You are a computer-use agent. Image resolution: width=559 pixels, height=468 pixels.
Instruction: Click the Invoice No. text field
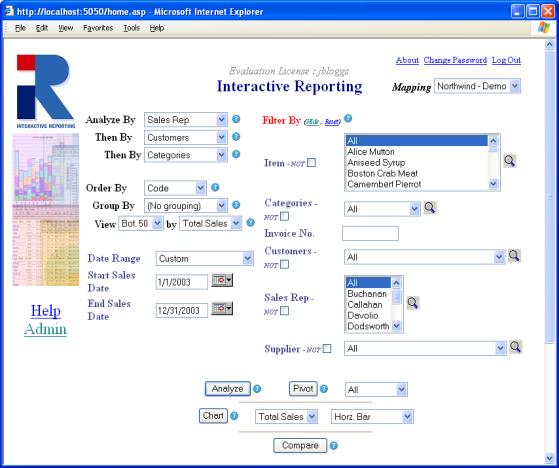click(x=370, y=233)
